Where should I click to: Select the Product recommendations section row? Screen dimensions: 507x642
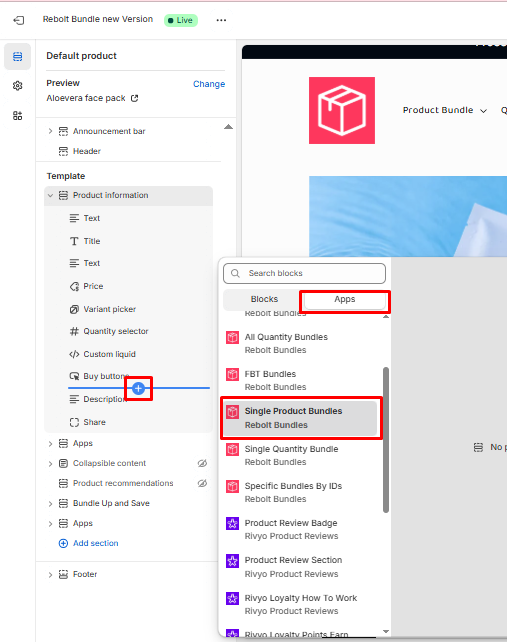(x=129, y=483)
